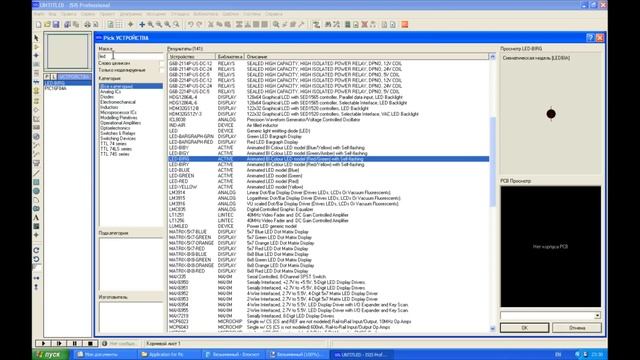Click the Отмена cancel button
Image resolution: width=640 pixels, height=360 pixels.
coord(577,328)
